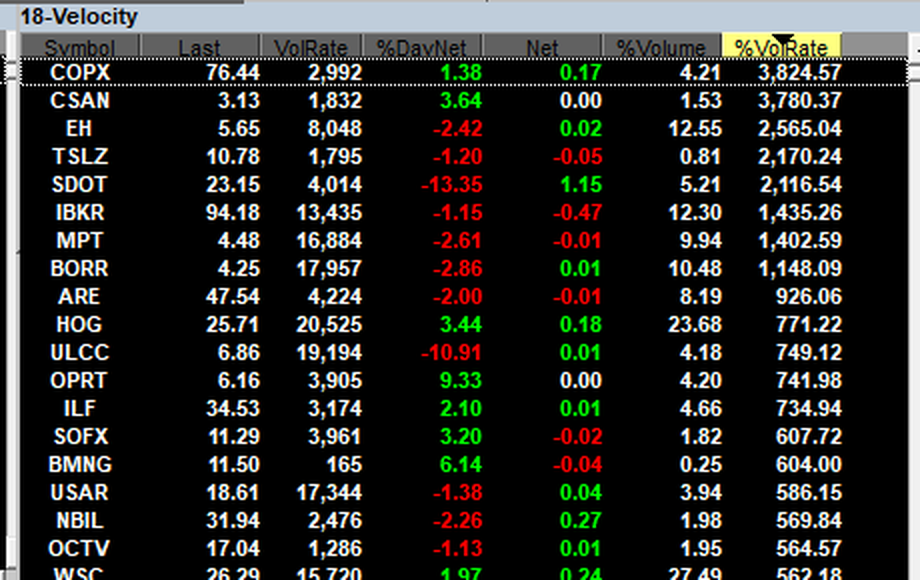Sort by the %Volume column header
Viewport: 920px width, 580px height.
pyautogui.click(x=661, y=46)
